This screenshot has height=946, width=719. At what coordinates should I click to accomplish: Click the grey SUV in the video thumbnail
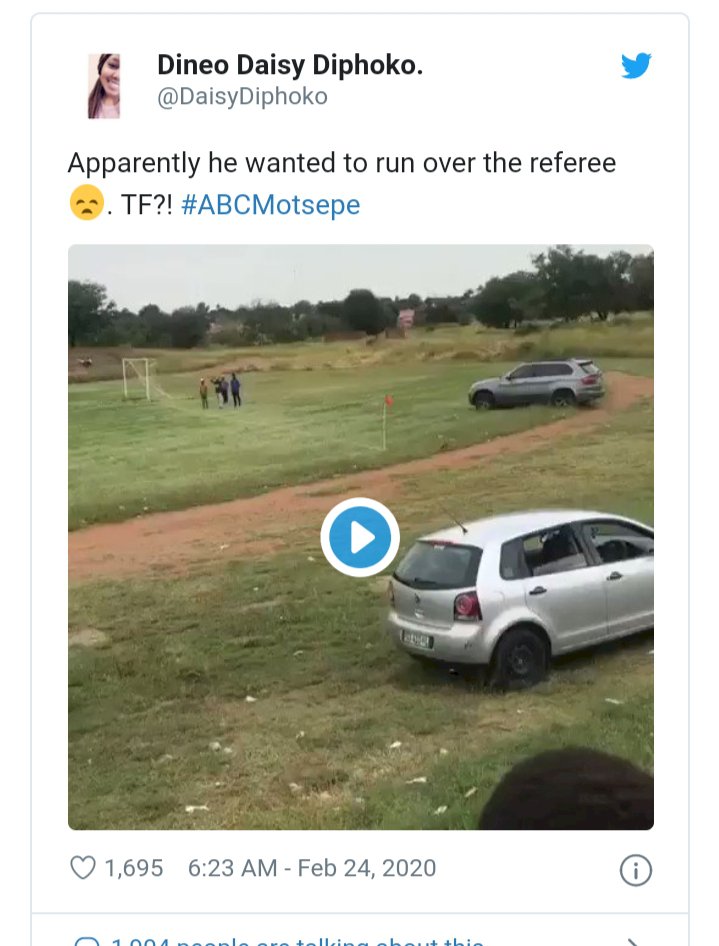tap(537, 384)
